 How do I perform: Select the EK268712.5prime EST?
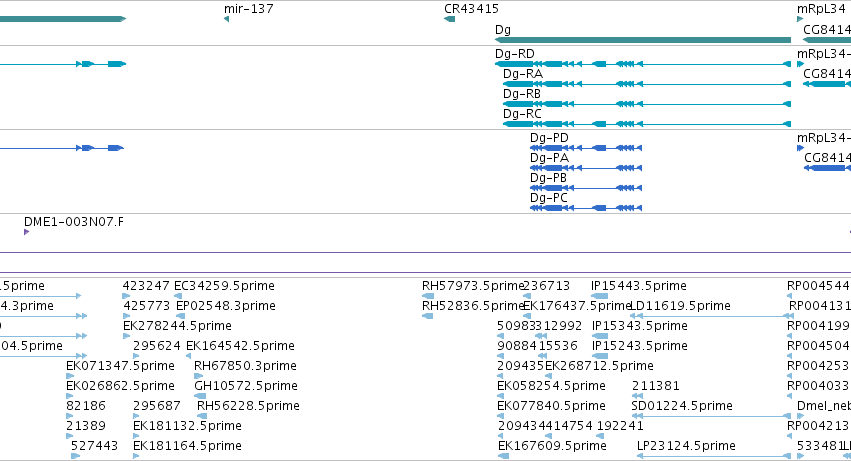(548, 376)
